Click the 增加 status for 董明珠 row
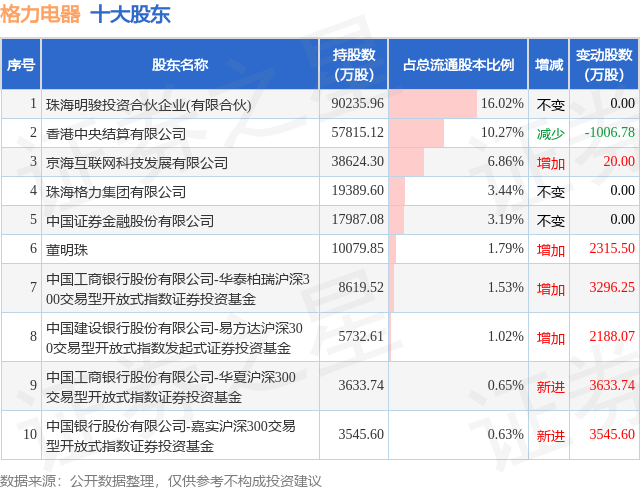This screenshot has height=490, width=640. coord(551,250)
